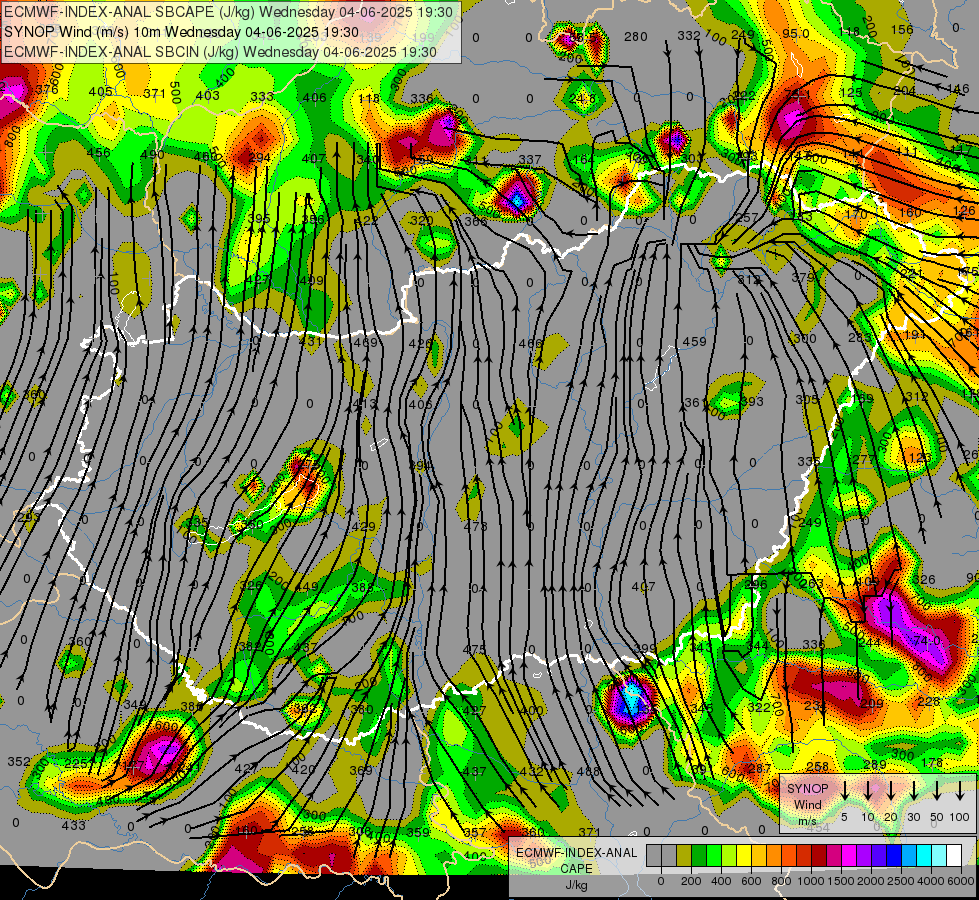Click the map value '475'
This screenshot has width=979, height=900.
(x=475, y=650)
